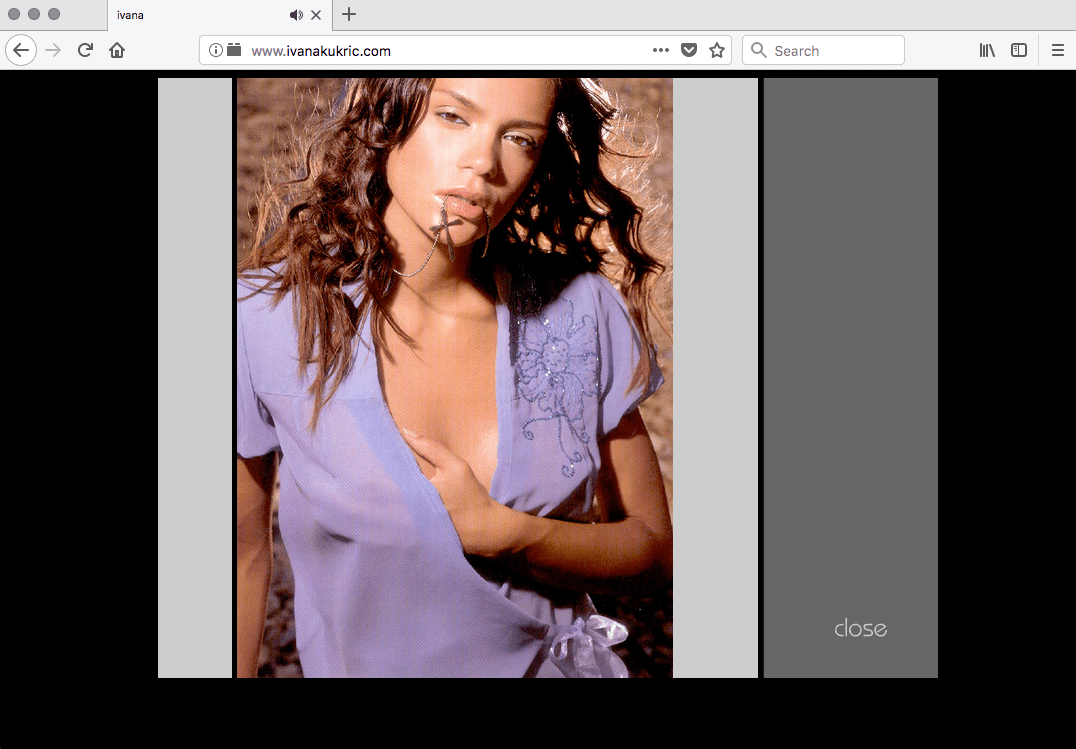Open the Firefox home page
The image size is (1076, 749).
117,50
